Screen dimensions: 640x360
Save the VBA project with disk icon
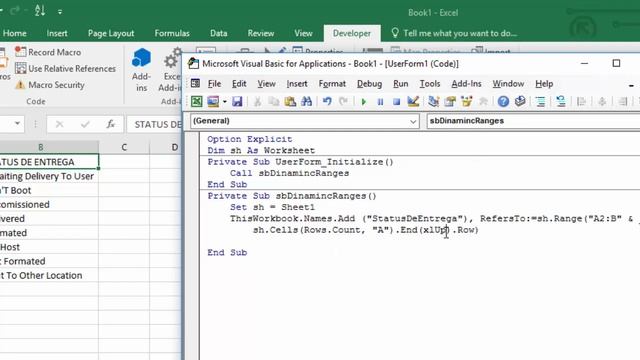pos(237,101)
